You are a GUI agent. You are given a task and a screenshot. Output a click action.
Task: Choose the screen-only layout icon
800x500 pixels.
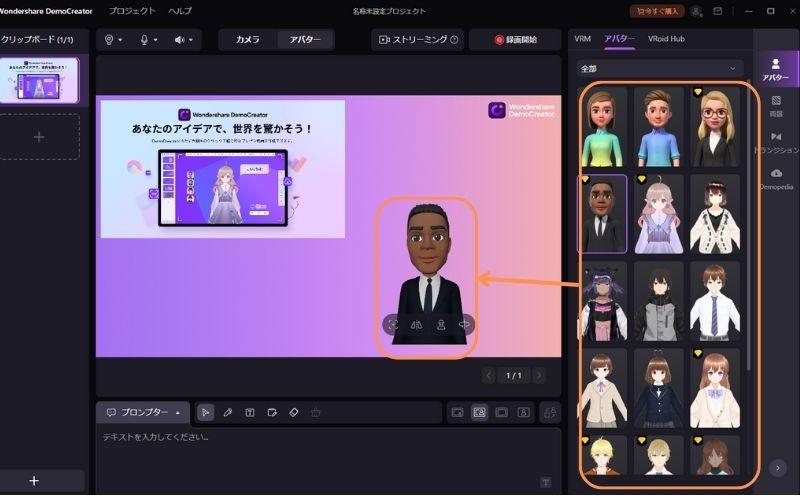coord(502,412)
